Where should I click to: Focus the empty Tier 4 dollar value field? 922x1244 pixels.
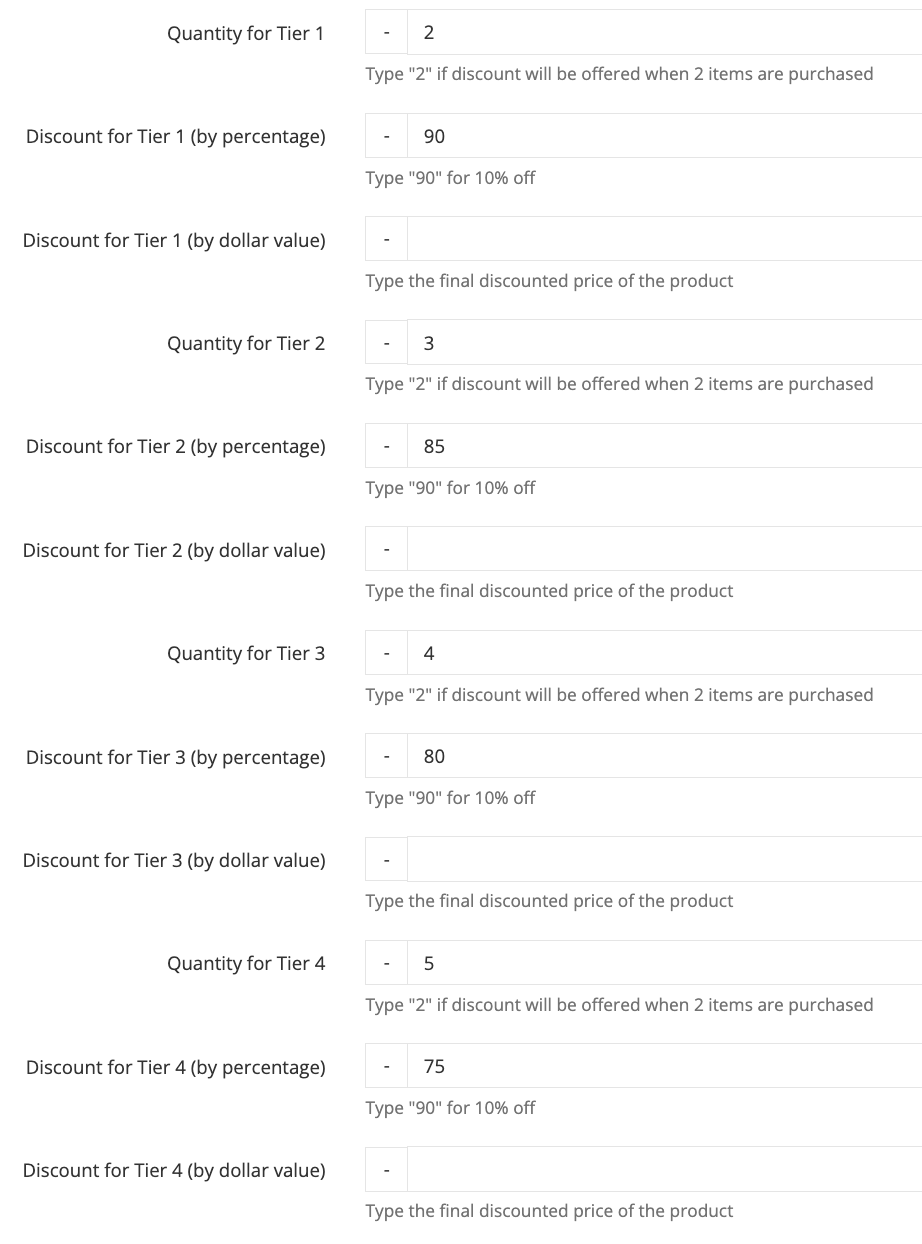pos(664,1169)
